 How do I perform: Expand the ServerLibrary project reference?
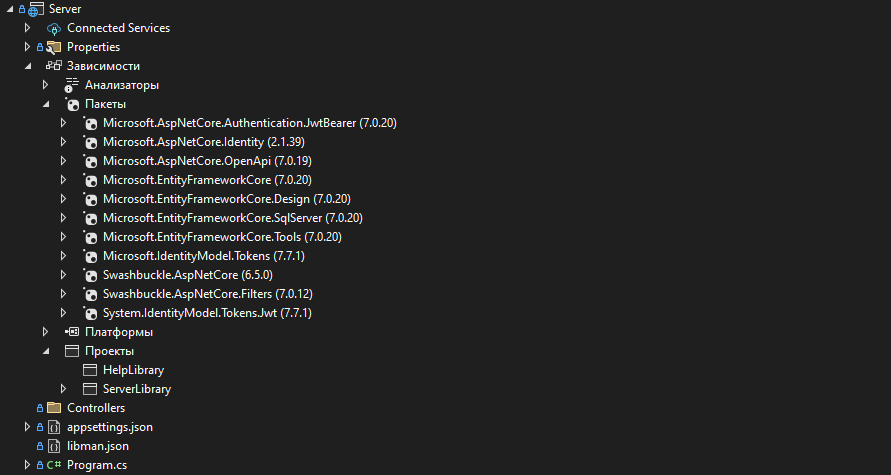pos(64,389)
